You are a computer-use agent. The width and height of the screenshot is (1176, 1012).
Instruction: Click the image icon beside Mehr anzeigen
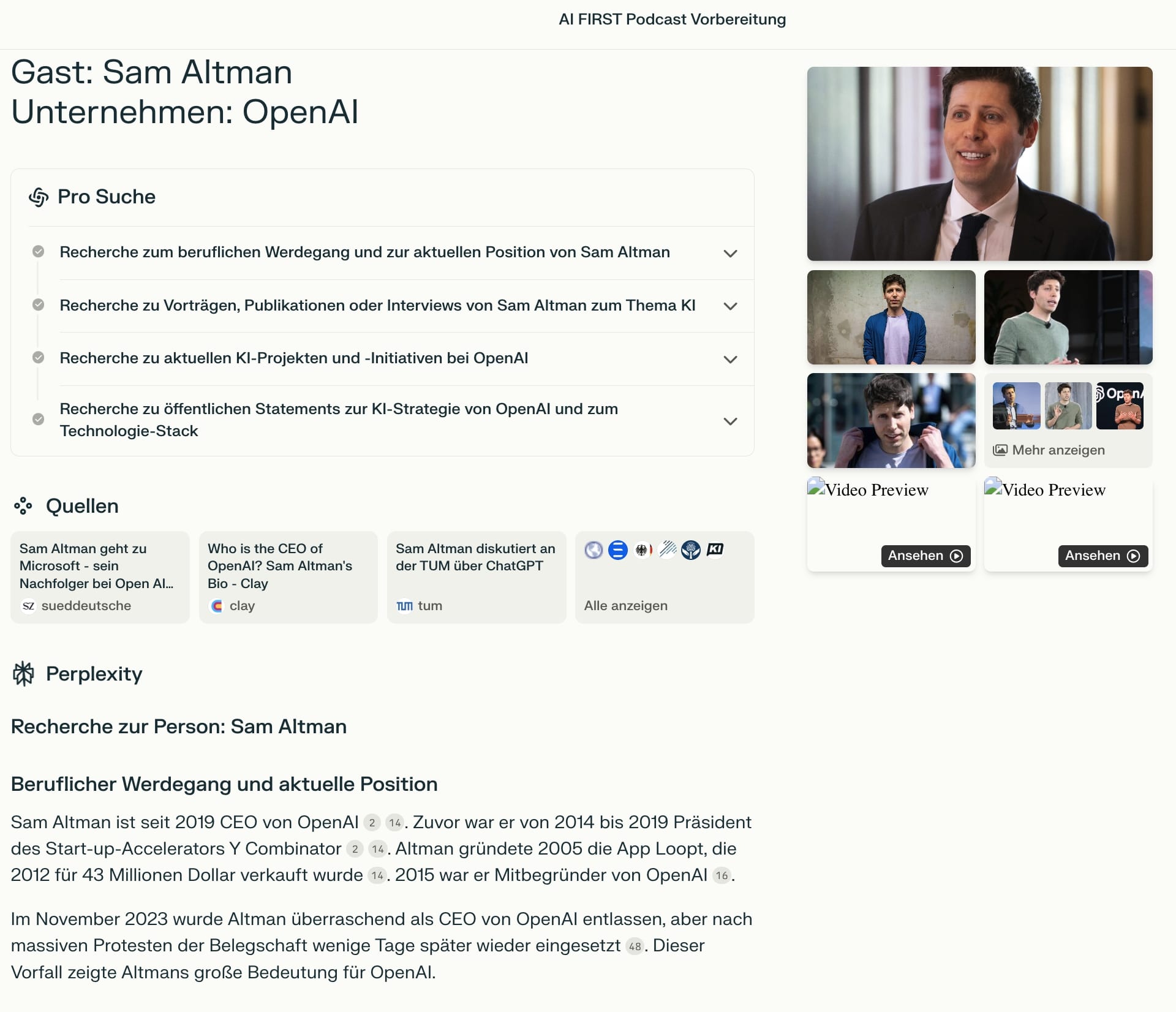click(1000, 450)
